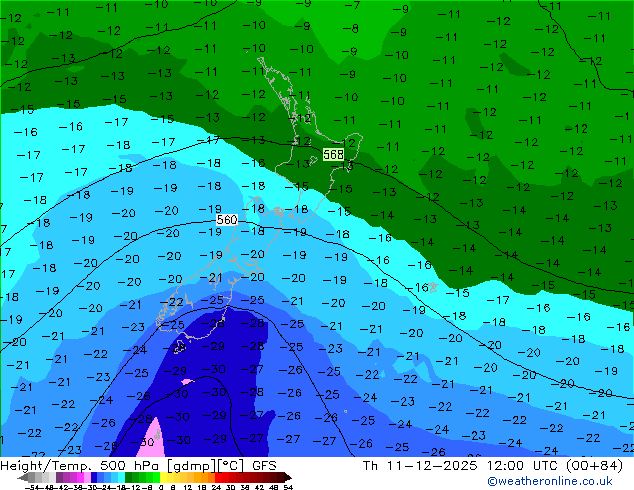Click the 568 contour height label
This screenshot has height=490, width=634.
point(334,154)
